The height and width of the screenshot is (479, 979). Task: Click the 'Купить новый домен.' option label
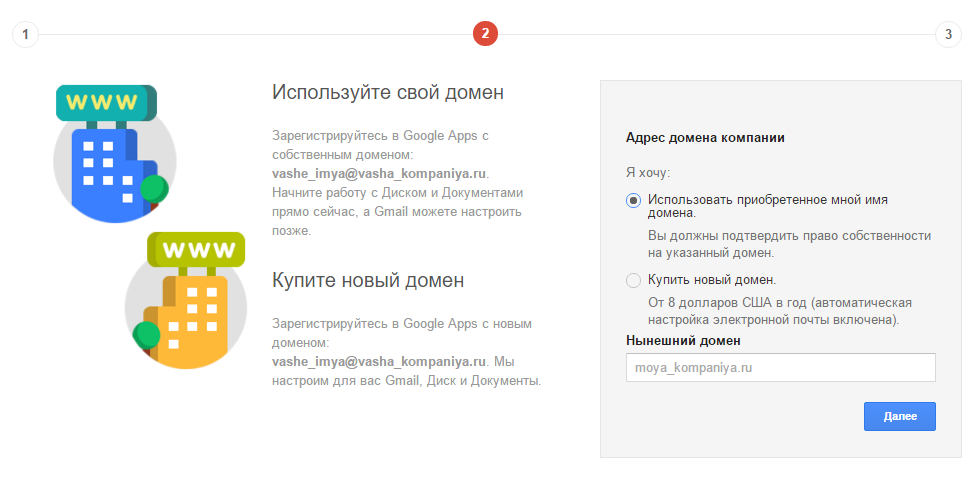point(712,280)
